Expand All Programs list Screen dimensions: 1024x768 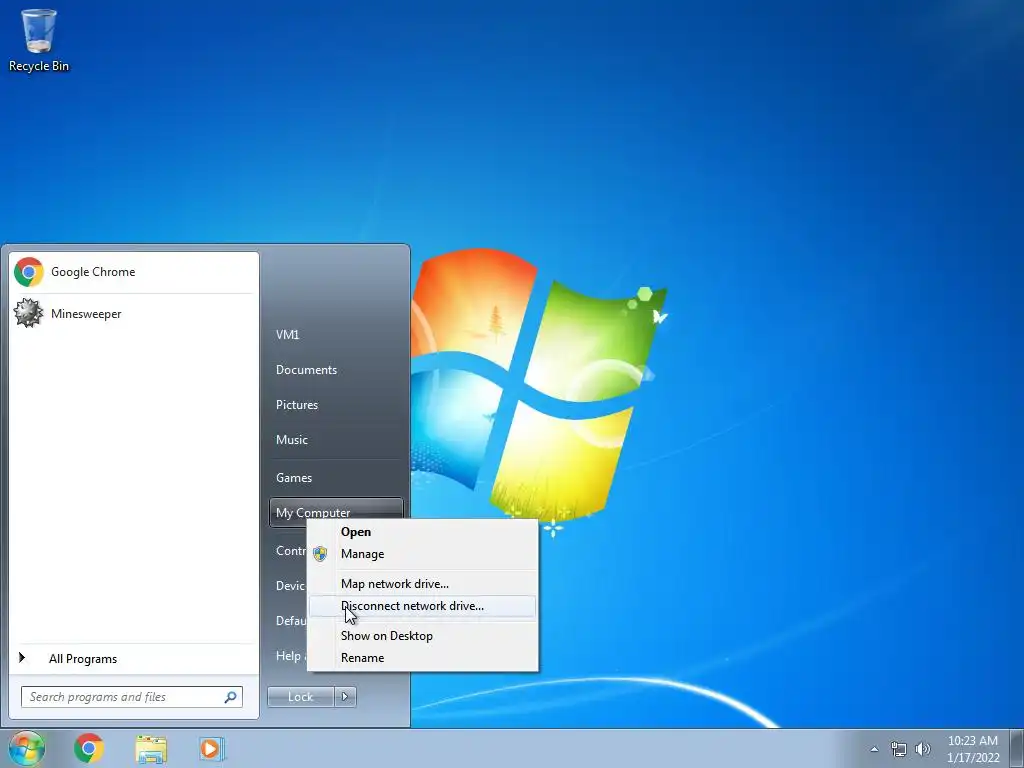(x=133, y=658)
